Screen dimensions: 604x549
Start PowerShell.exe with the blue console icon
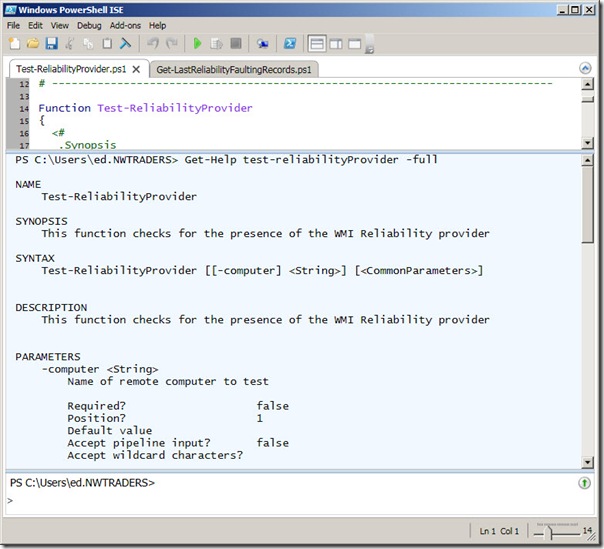(290, 43)
